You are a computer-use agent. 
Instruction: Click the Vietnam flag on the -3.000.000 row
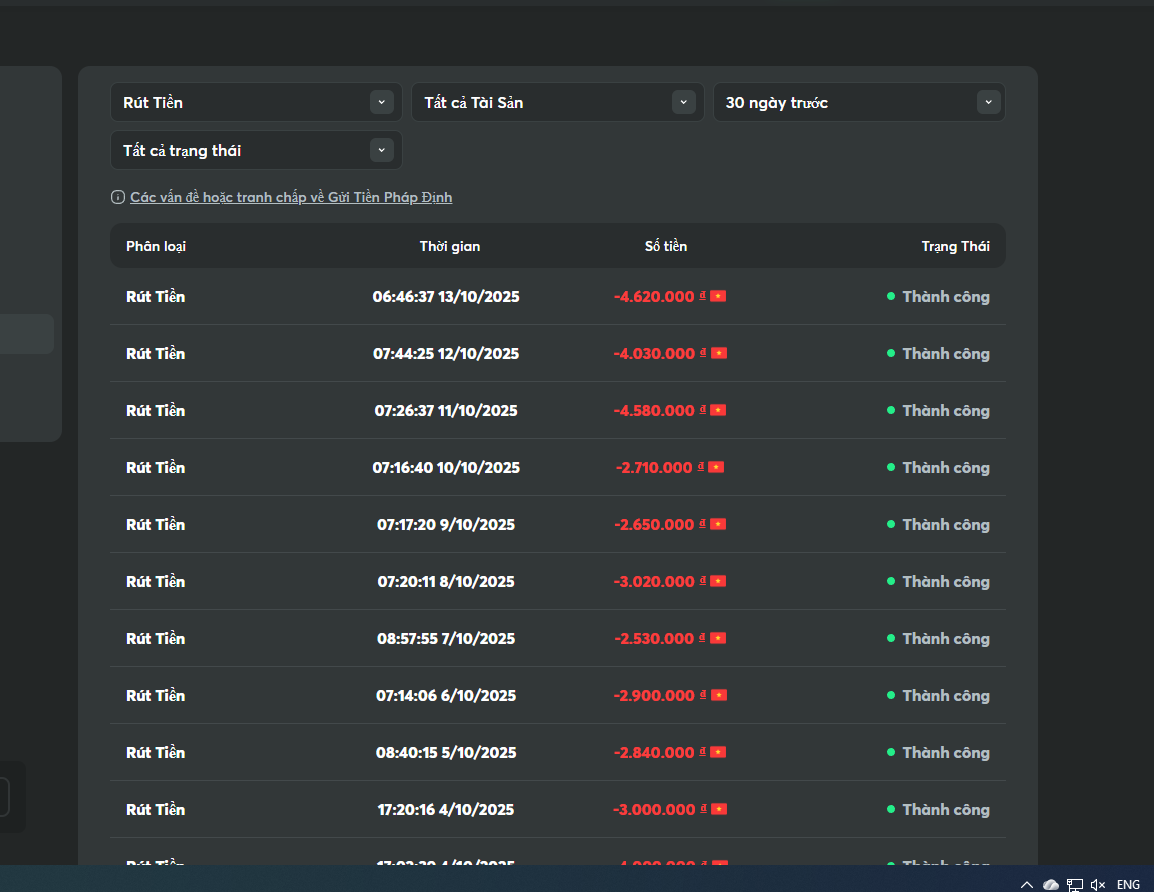(x=718, y=809)
